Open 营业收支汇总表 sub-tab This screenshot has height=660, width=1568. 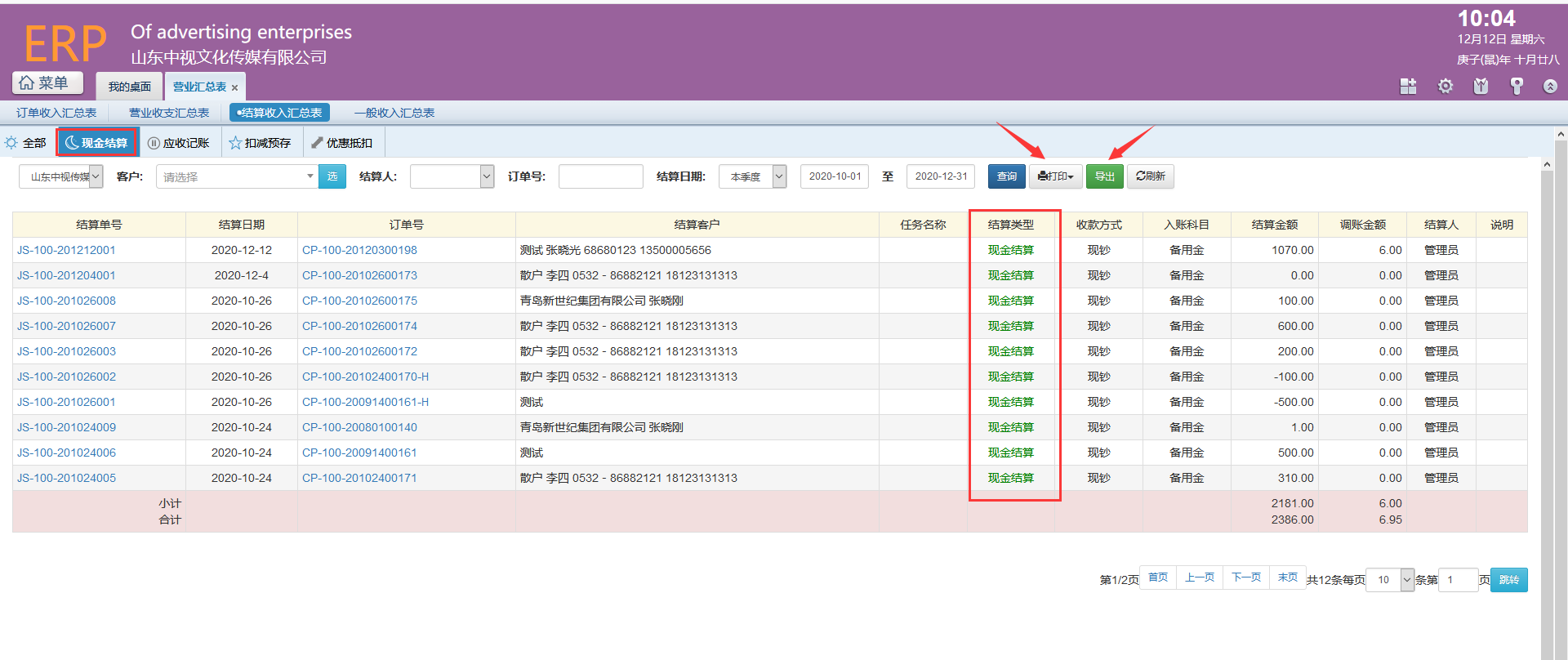point(169,113)
